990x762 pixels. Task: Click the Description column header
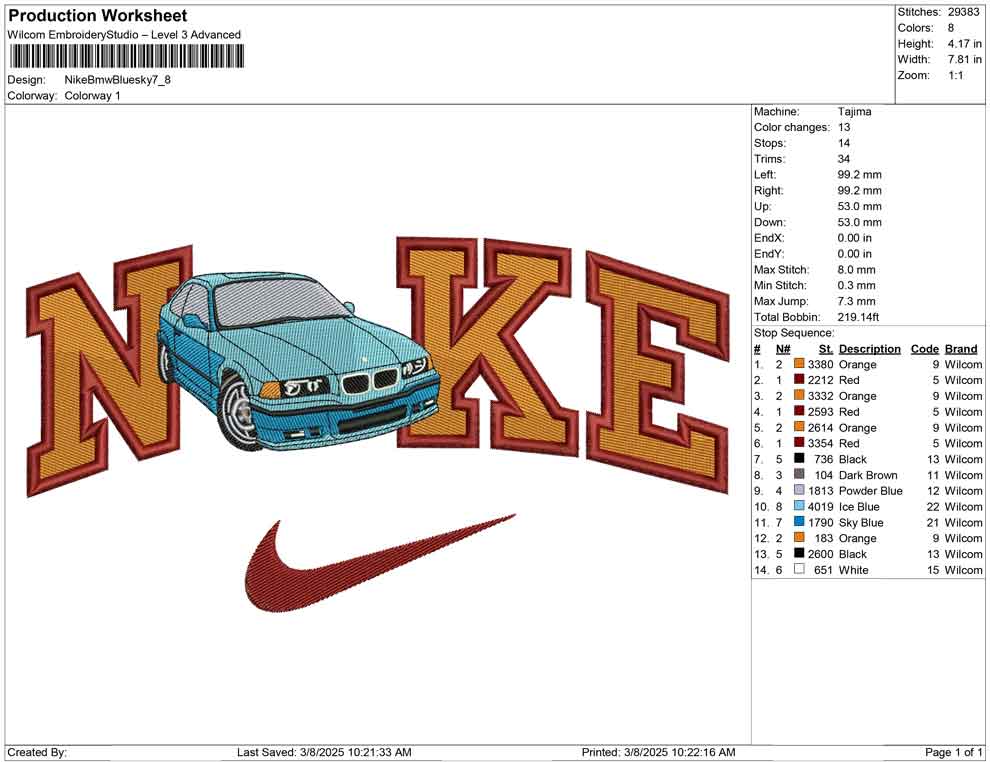point(869,348)
